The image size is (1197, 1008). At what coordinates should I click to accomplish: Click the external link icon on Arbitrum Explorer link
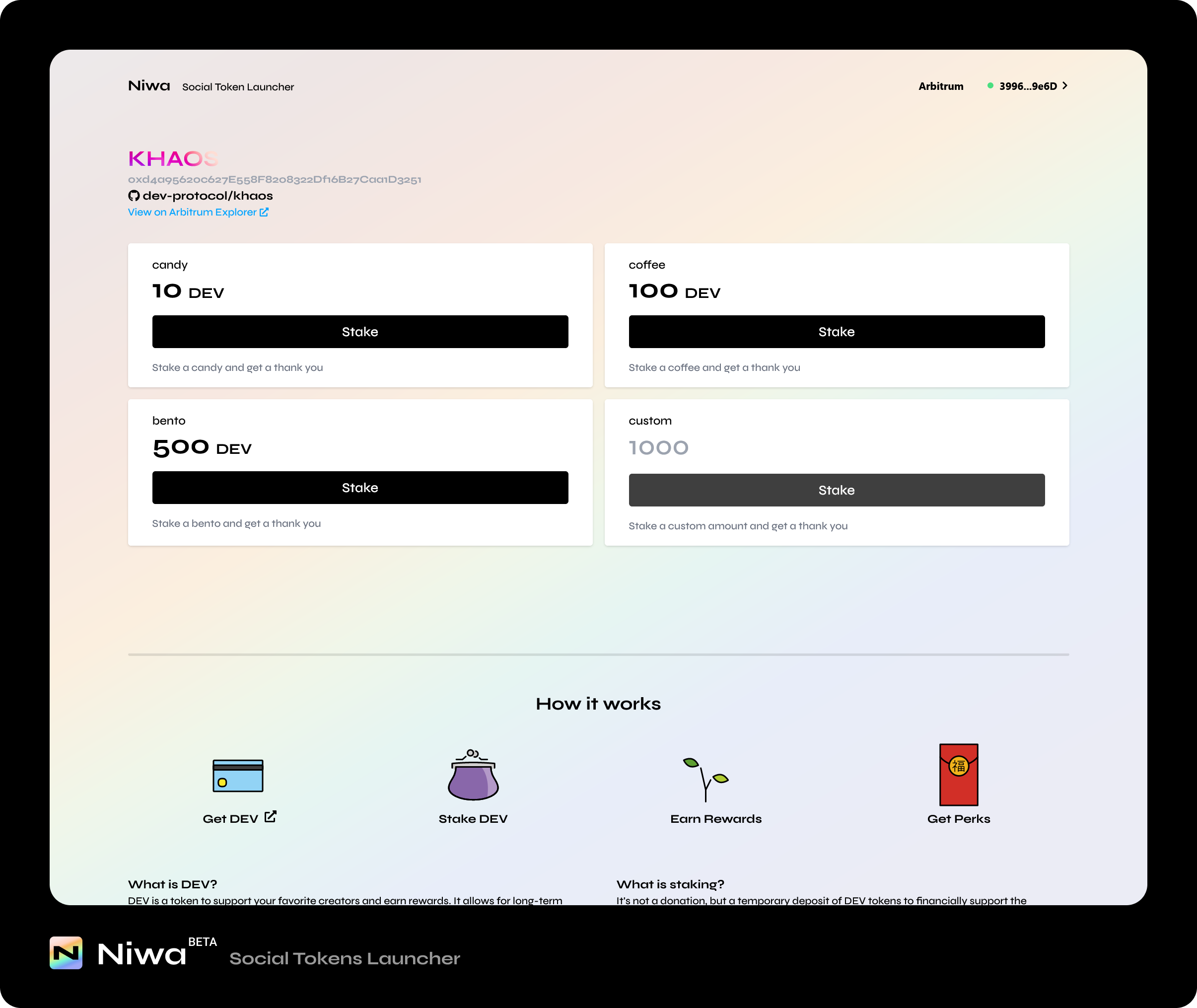tap(264, 212)
